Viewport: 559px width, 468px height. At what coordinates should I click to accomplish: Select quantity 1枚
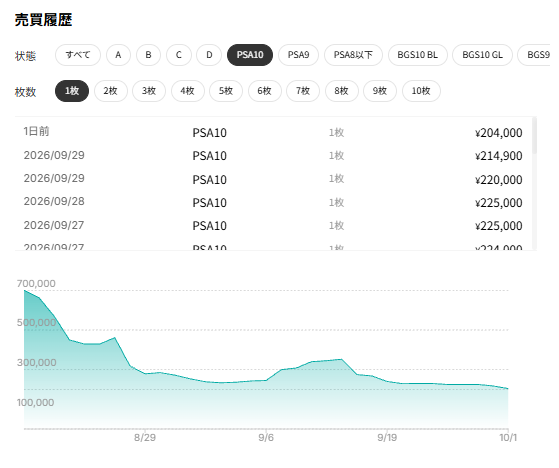coord(72,91)
